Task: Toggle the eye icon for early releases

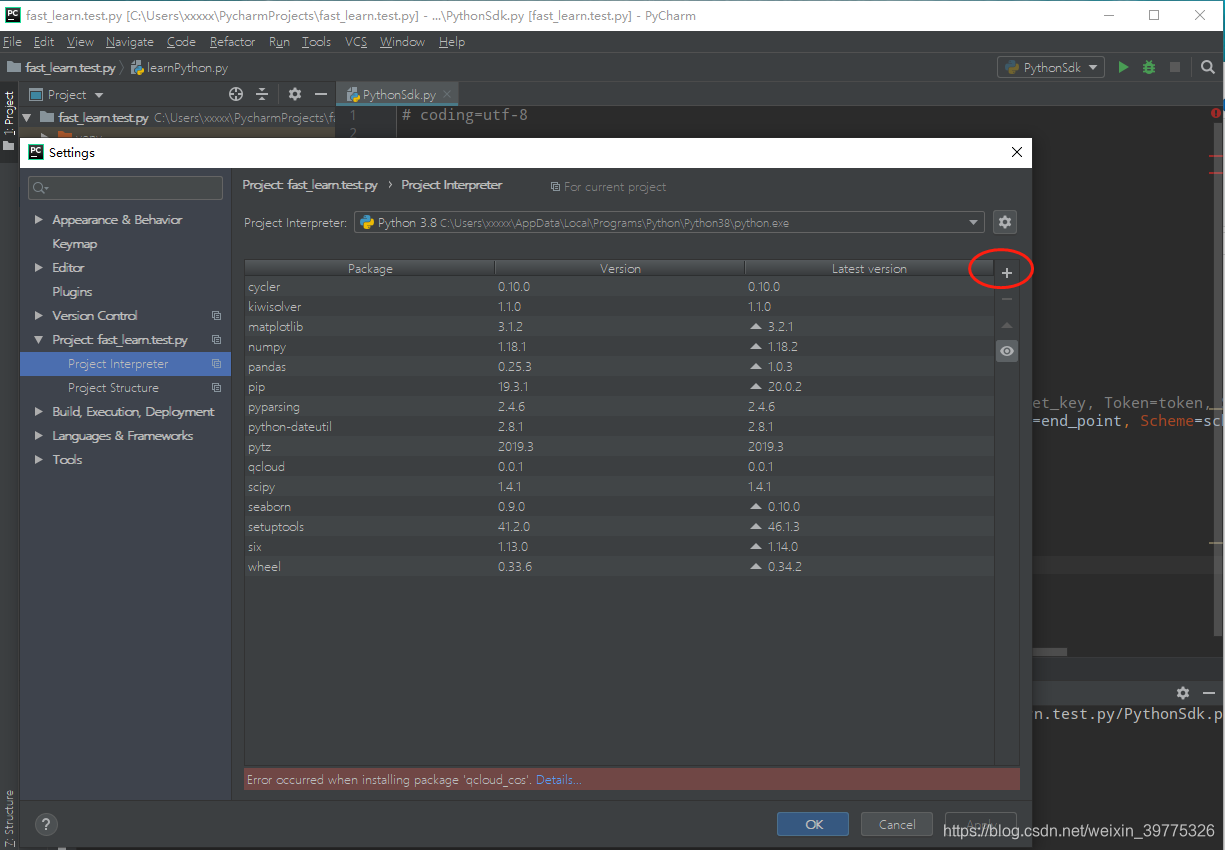Action: (1007, 350)
